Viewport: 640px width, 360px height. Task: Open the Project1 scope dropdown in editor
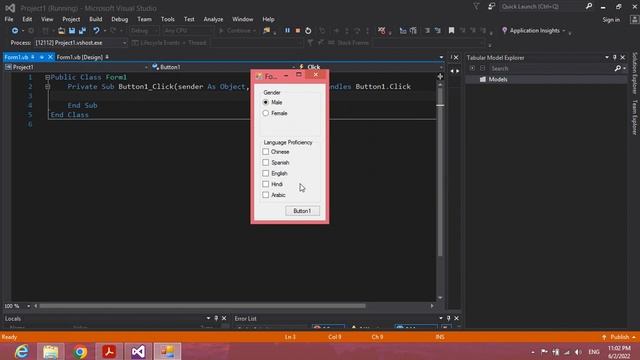tap(76, 67)
